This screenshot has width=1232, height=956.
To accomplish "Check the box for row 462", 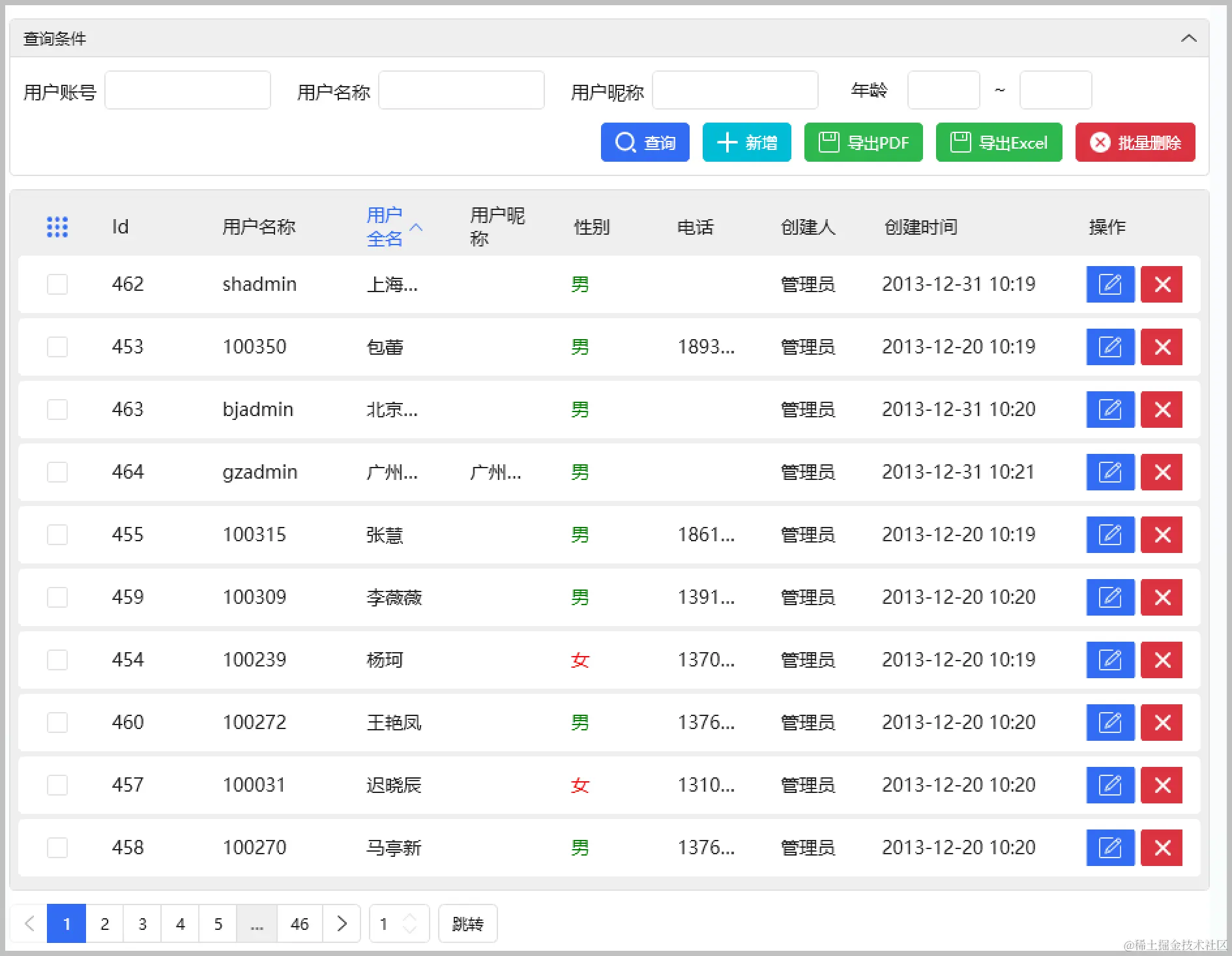I will [x=57, y=284].
